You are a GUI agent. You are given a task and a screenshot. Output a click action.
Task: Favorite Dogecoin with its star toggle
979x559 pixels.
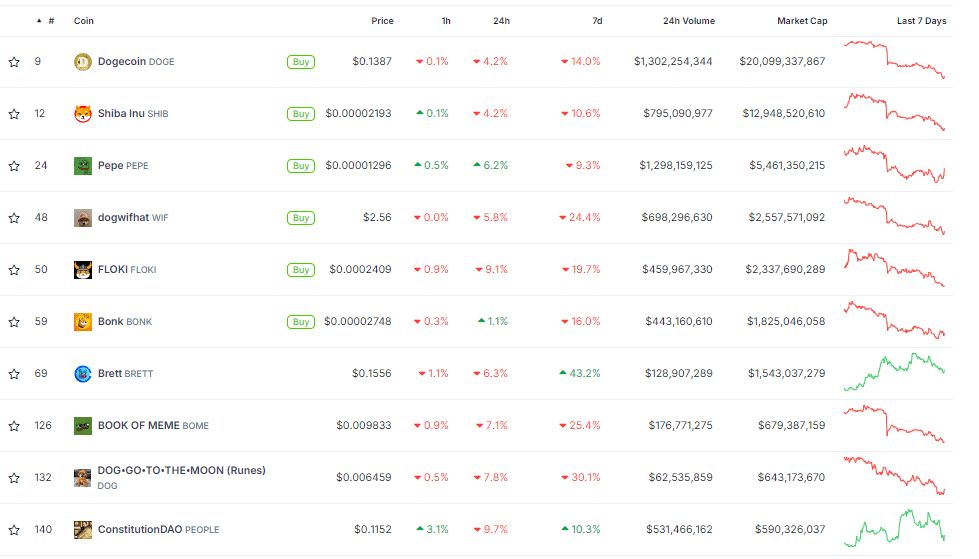tap(14, 62)
